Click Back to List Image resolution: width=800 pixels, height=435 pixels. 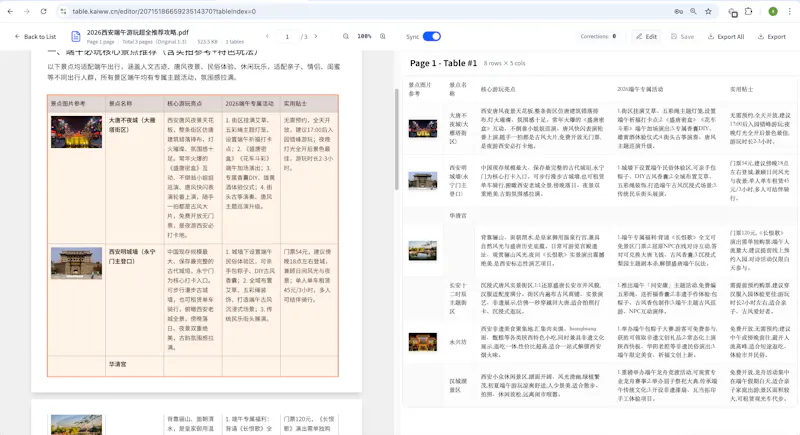click(x=35, y=37)
